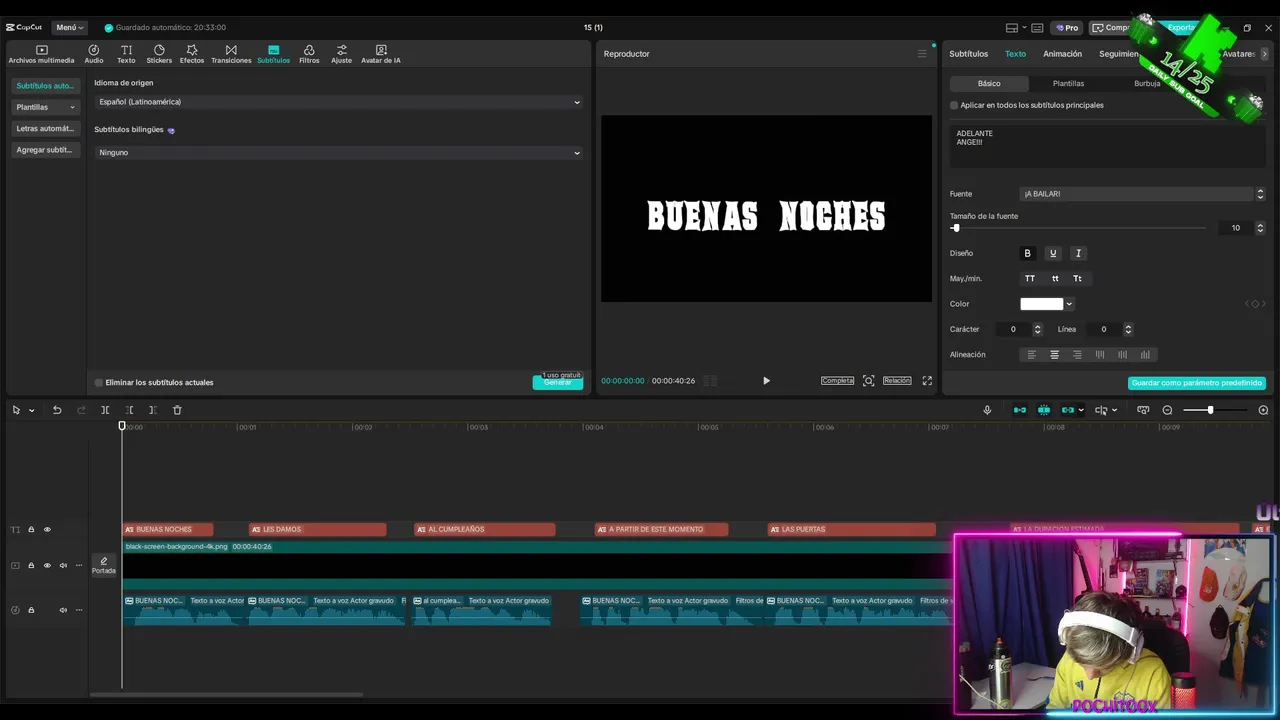Lock the video track

[x=31, y=566]
